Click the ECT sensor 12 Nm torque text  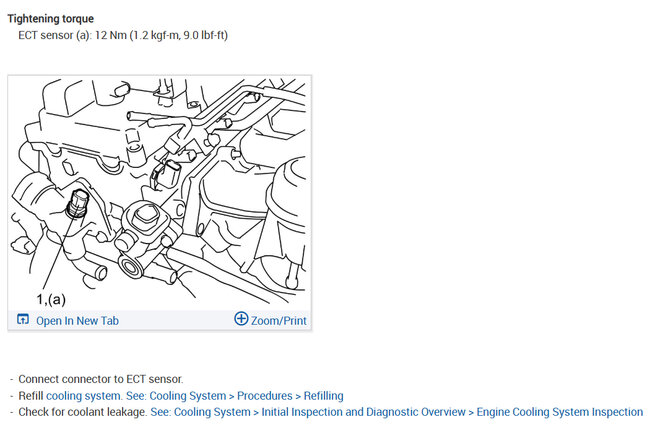coord(123,35)
